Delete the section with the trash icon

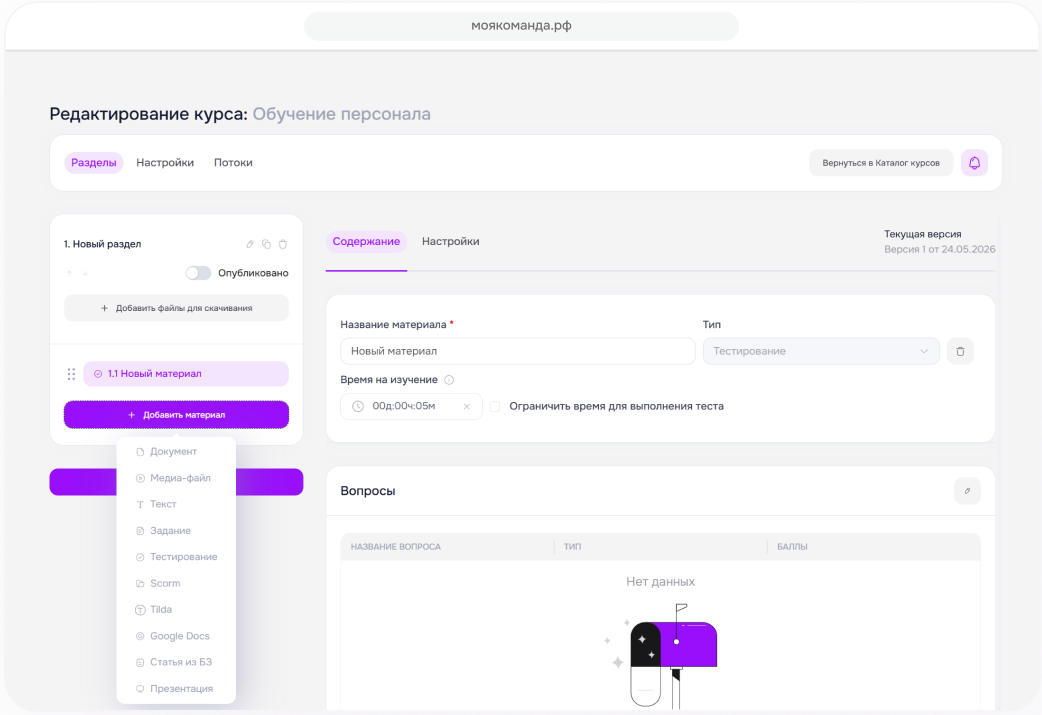(282, 244)
